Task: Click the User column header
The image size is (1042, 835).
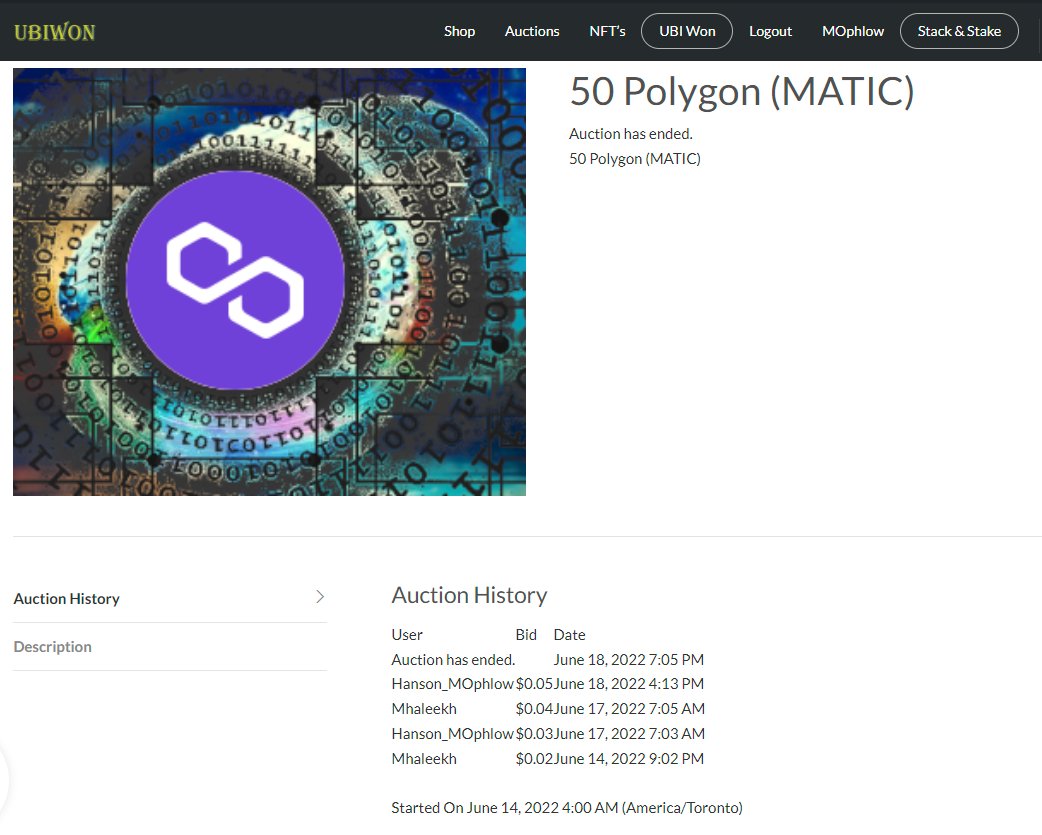Action: tap(407, 634)
